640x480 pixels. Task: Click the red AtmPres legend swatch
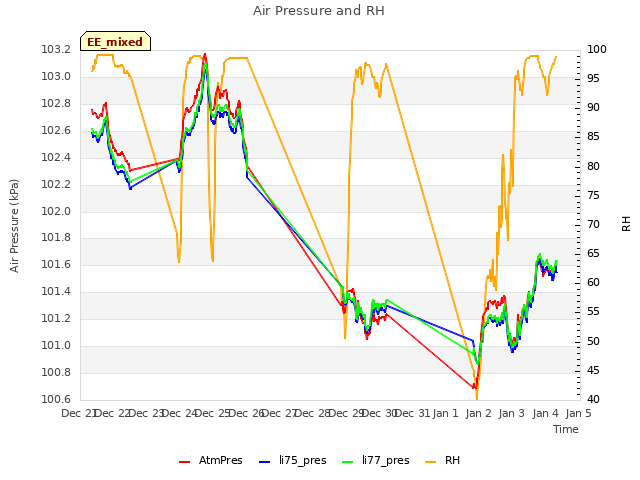pos(184,462)
